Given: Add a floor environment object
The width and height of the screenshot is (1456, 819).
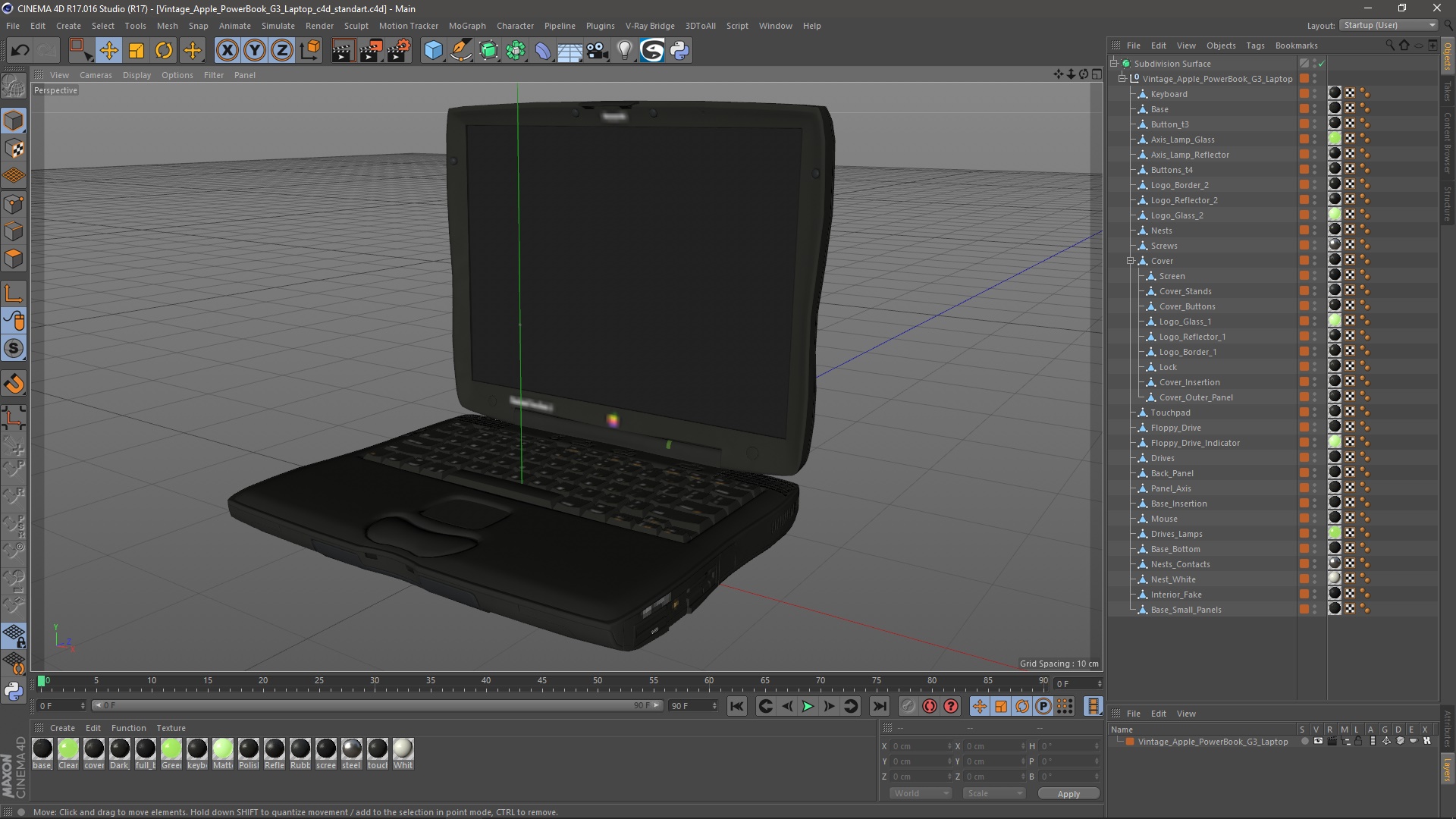Looking at the screenshot, I should 570,51.
